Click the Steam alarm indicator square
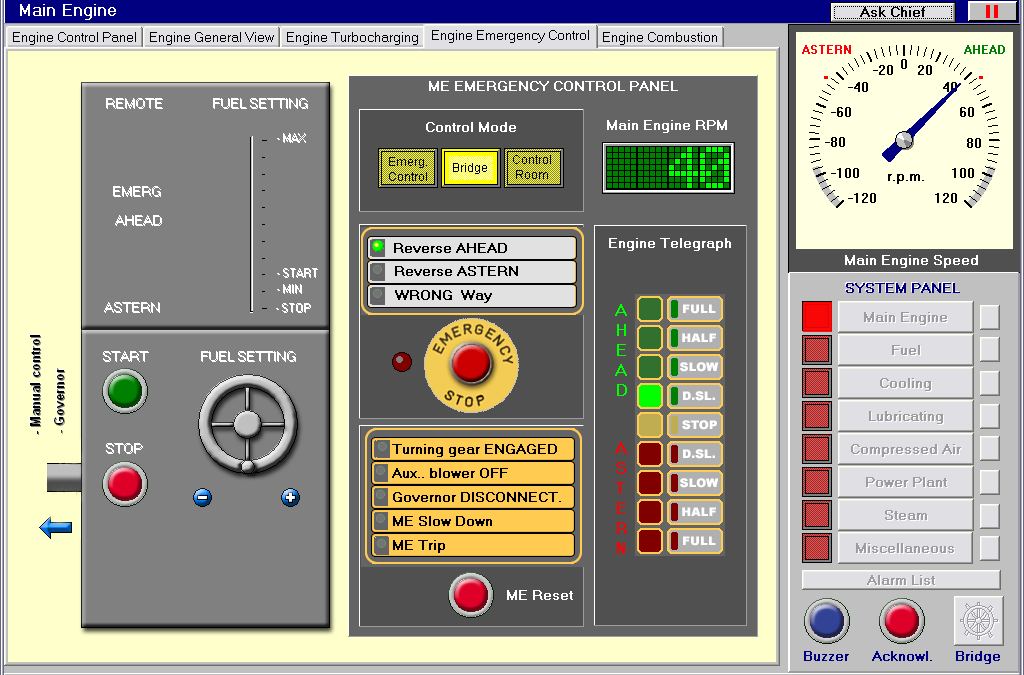1024x675 pixels. point(817,515)
